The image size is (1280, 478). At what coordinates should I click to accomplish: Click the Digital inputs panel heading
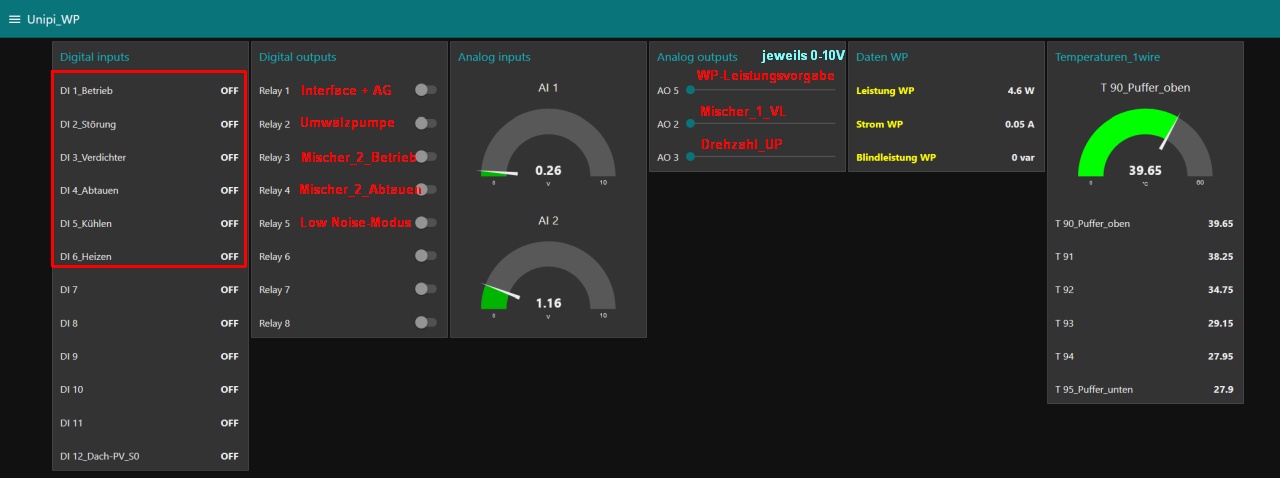pyautogui.click(x=94, y=57)
